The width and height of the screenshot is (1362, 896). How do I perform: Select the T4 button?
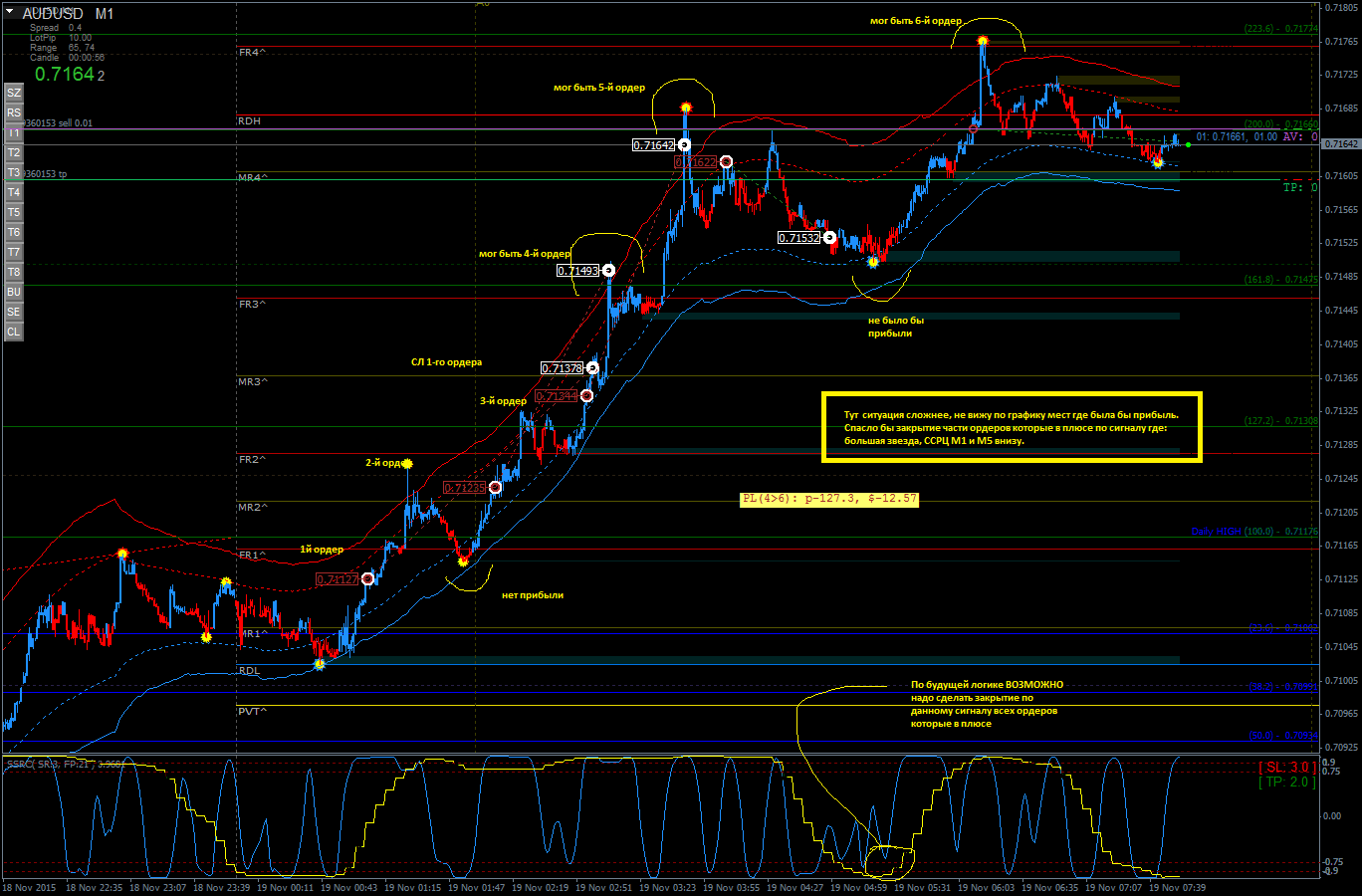[x=14, y=192]
